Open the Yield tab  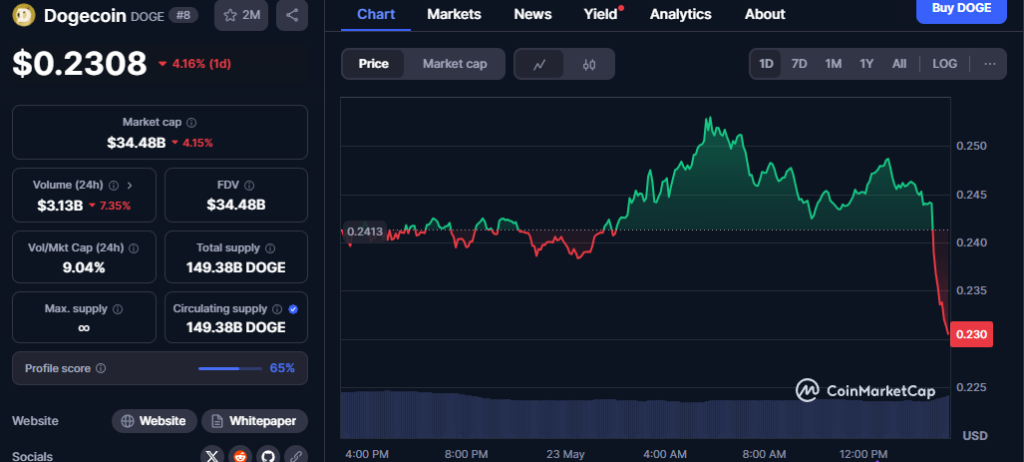point(601,14)
